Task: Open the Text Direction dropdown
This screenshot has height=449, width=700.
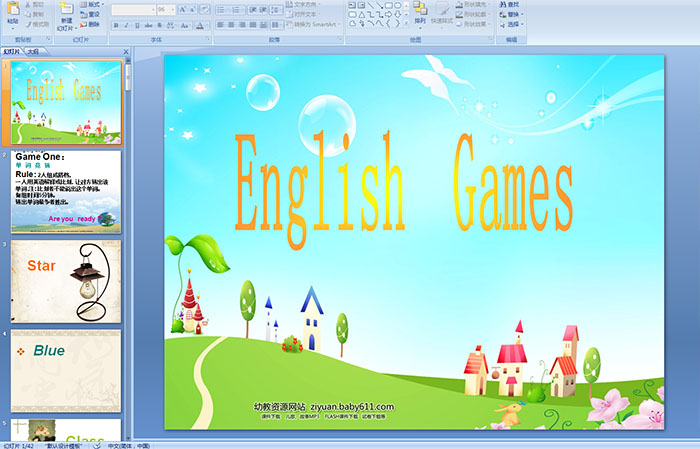Action: [x=303, y=4]
